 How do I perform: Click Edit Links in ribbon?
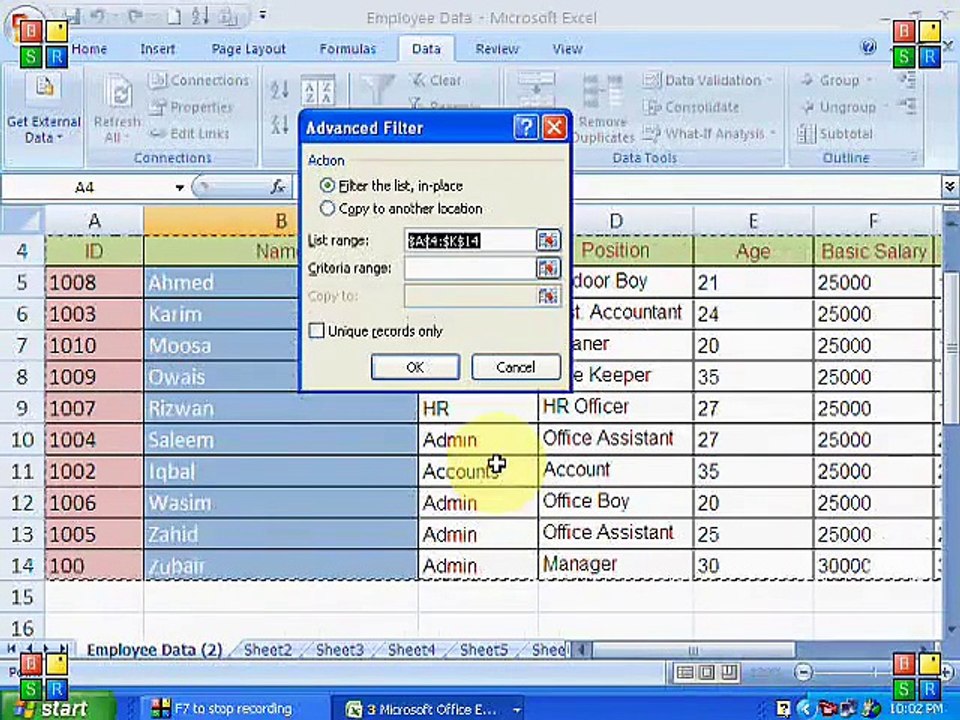[x=189, y=133]
